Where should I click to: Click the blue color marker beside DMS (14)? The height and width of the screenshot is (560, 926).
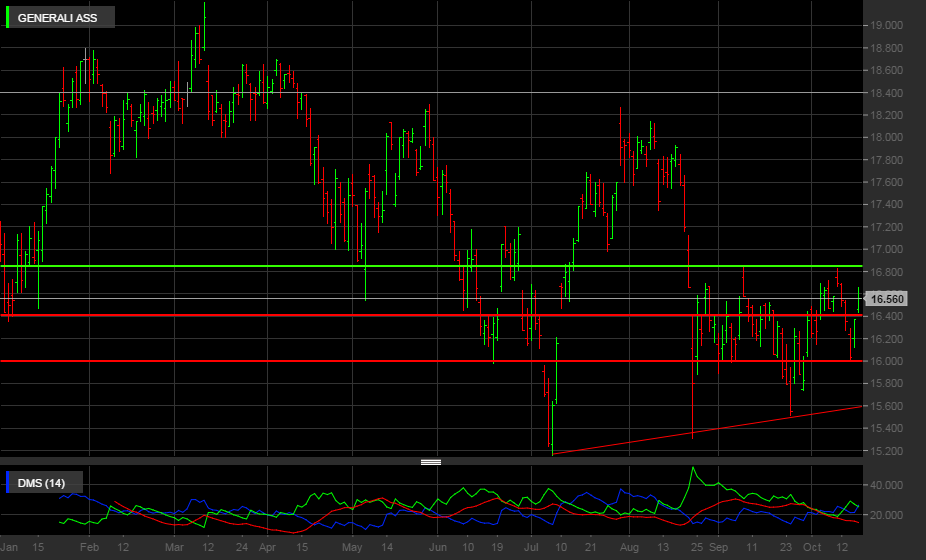click(x=7, y=483)
